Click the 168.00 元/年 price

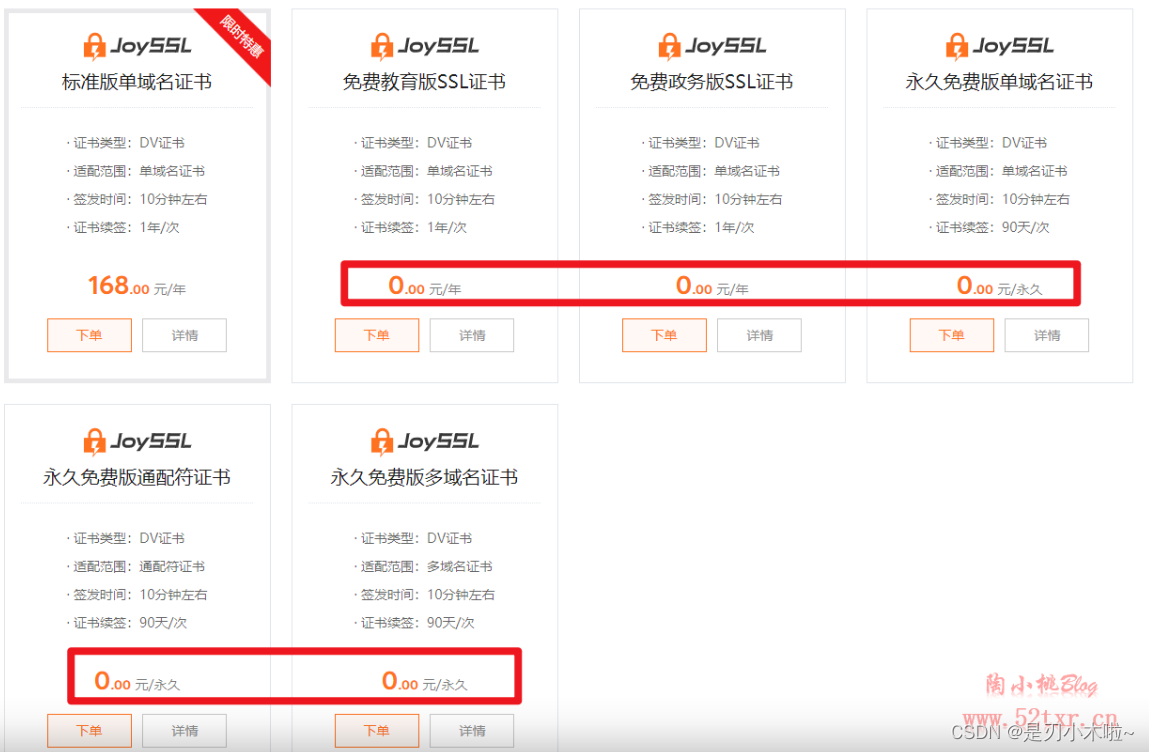137,286
